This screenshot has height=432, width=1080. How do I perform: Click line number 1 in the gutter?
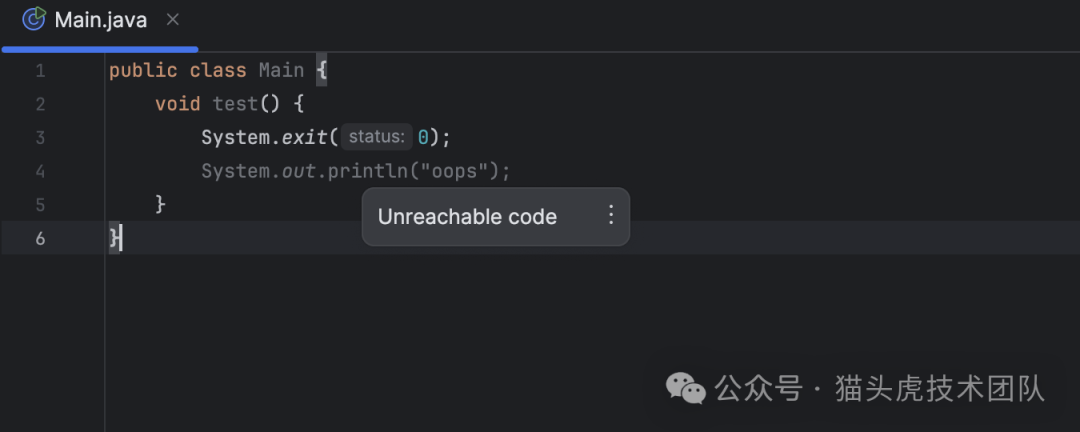[x=40, y=71]
